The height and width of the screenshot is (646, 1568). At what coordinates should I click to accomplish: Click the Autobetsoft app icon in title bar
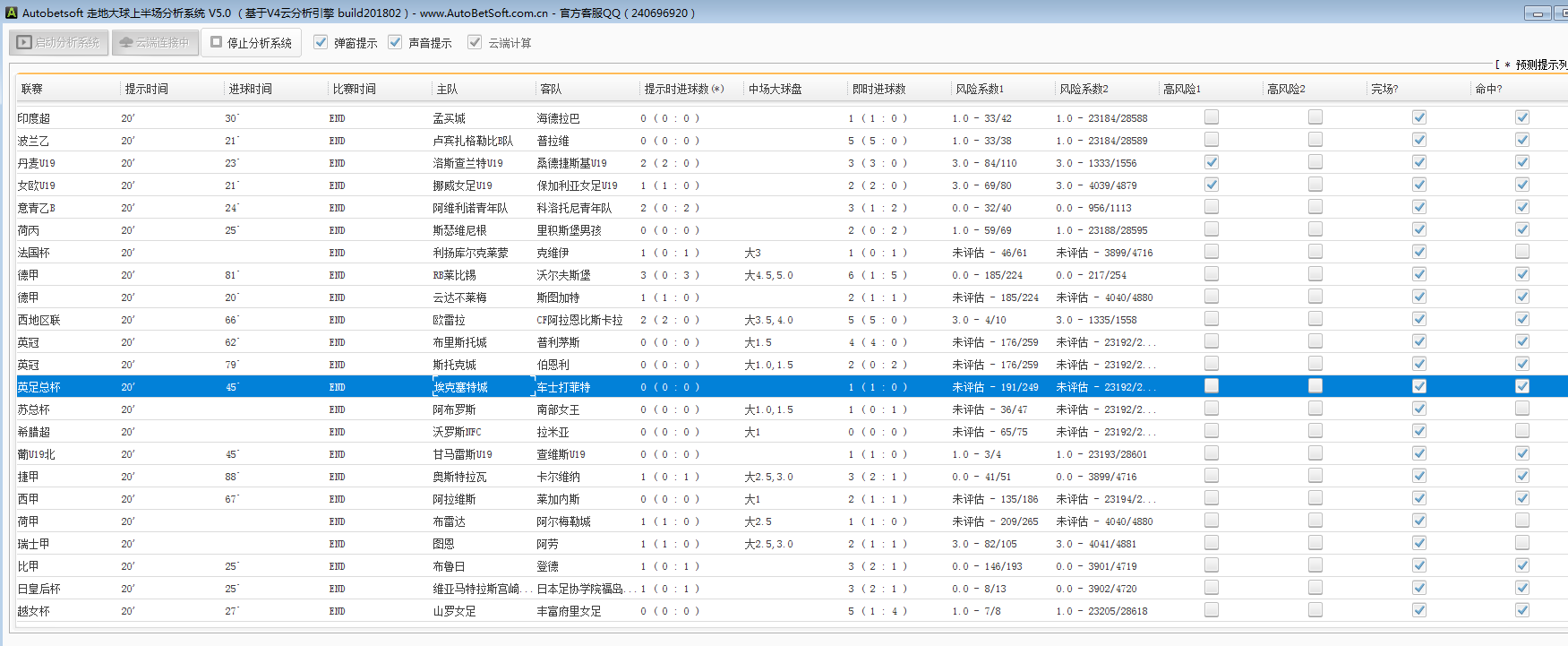(11, 13)
